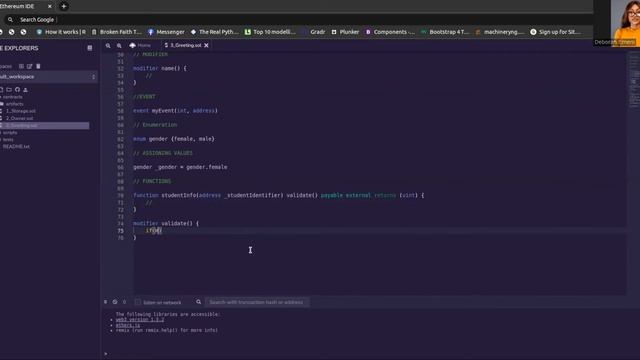This screenshot has height=360, width=640.
Task: Switch to the 3_Greeting.sol editor tab
Action: click(x=183, y=45)
